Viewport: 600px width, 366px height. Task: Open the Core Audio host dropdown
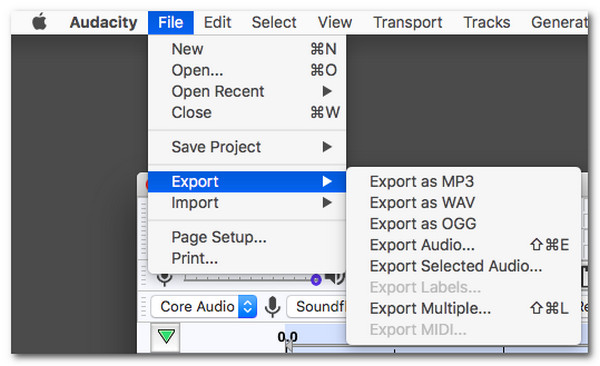pyautogui.click(x=204, y=307)
